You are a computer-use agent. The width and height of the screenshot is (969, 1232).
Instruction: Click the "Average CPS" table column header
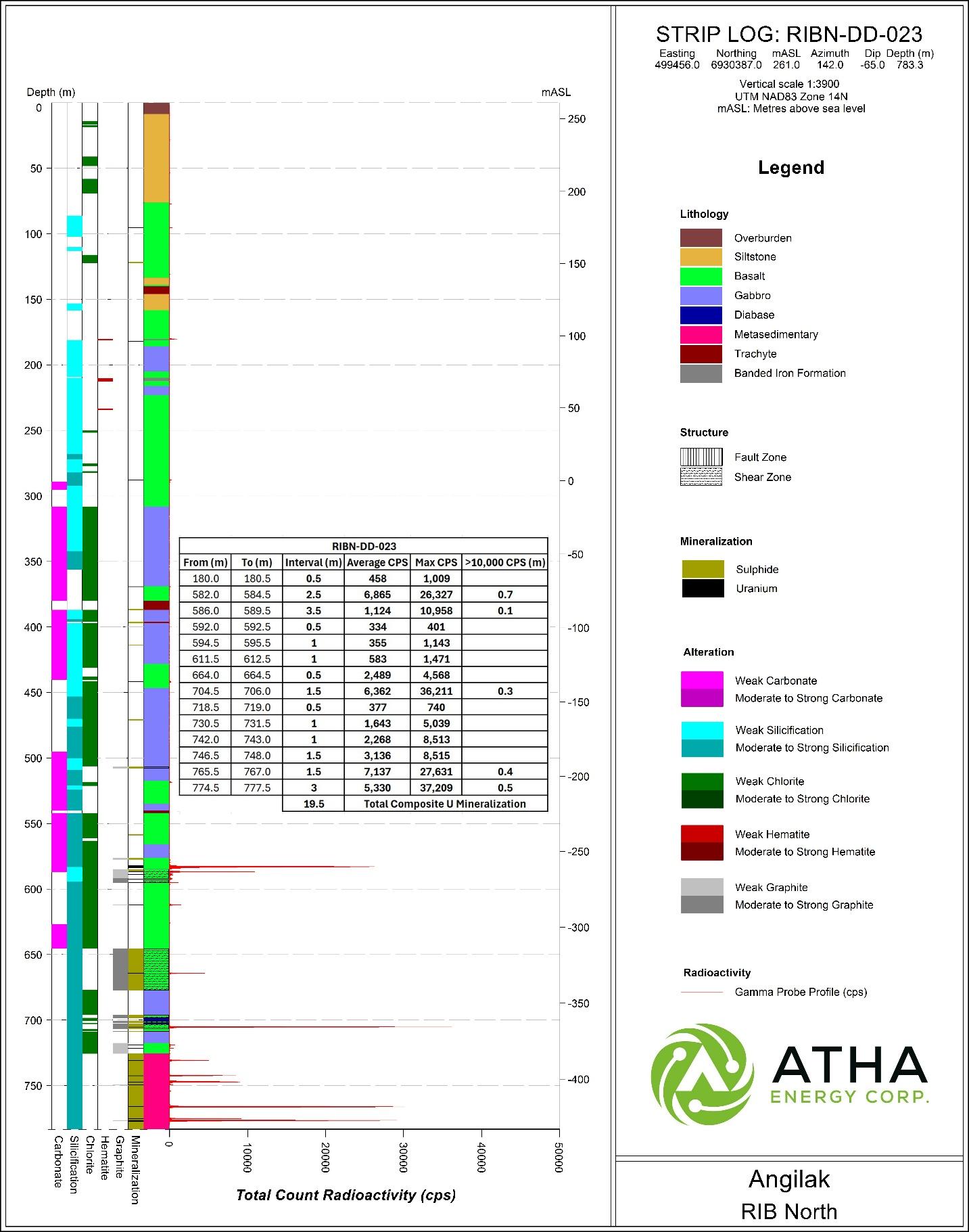click(x=377, y=562)
